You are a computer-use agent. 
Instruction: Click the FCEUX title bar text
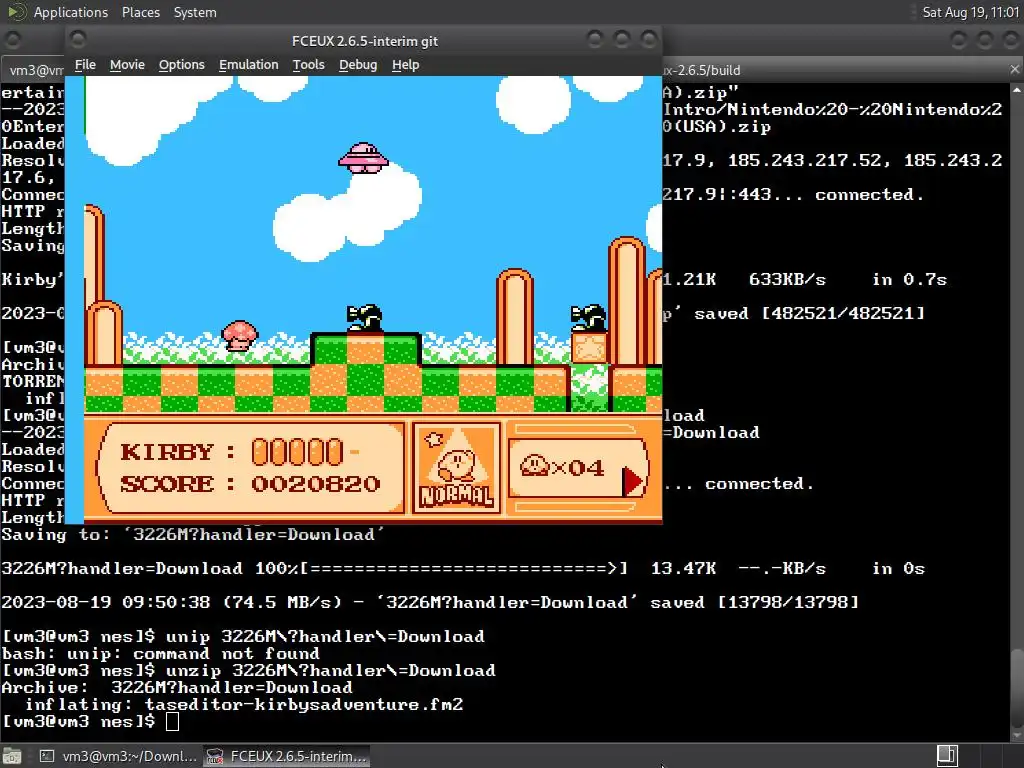(364, 41)
